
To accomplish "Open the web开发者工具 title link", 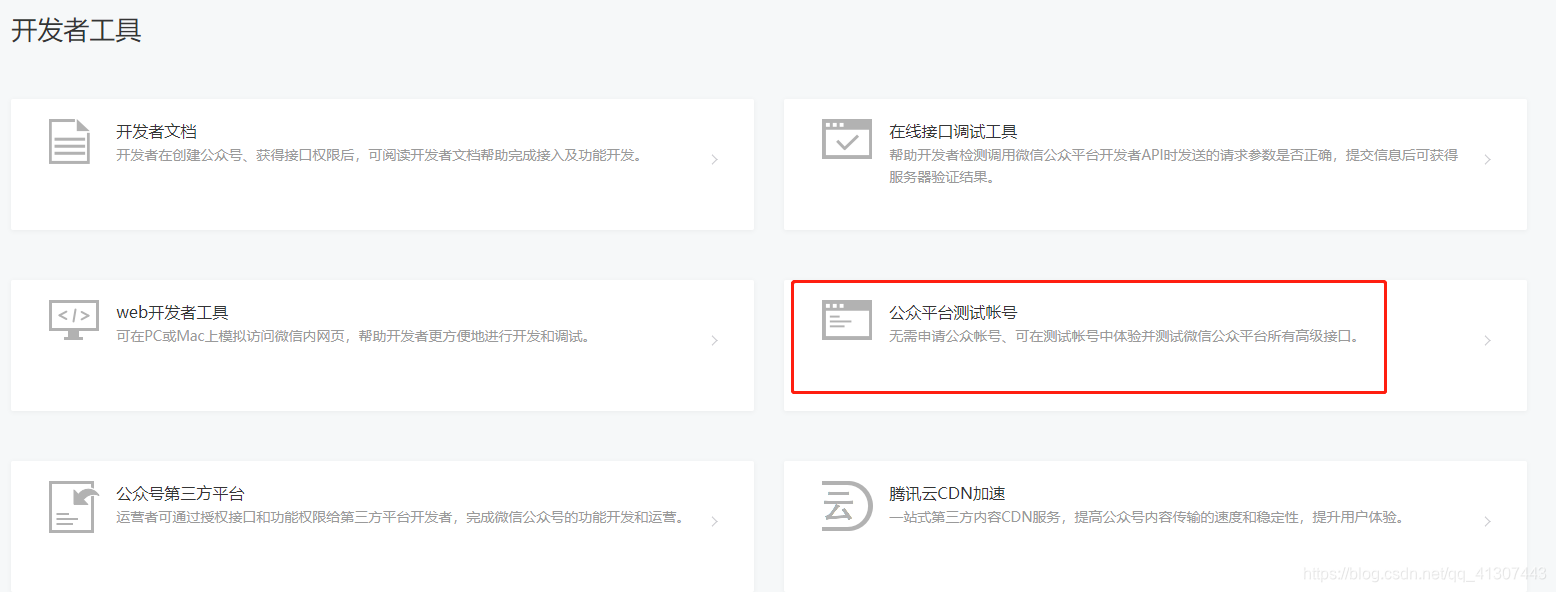I will click(x=172, y=312).
